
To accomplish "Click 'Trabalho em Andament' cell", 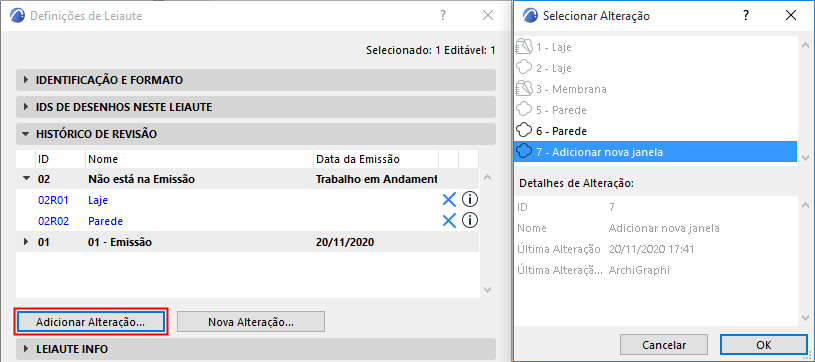I will point(377,179).
